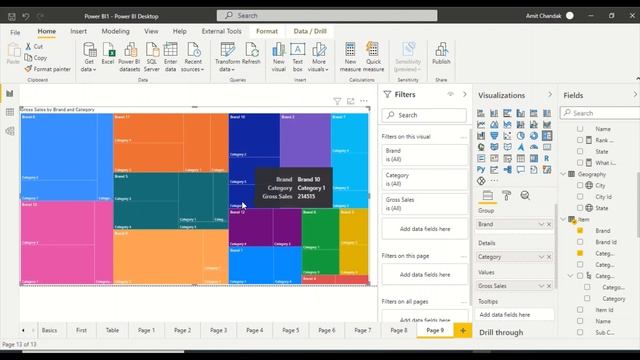Image resolution: width=640 pixels, height=360 pixels.
Task: Collapse the Visualizations pane using chevron
Action: pyautogui.click(x=550, y=95)
